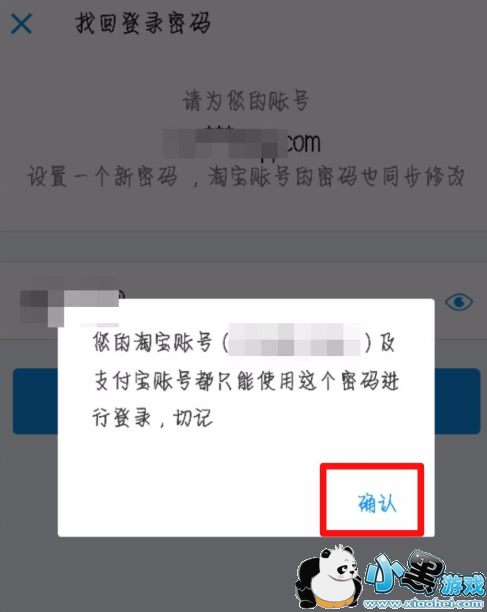
Task: Click the blue submit button's right edge
Action: [x=457, y=401]
